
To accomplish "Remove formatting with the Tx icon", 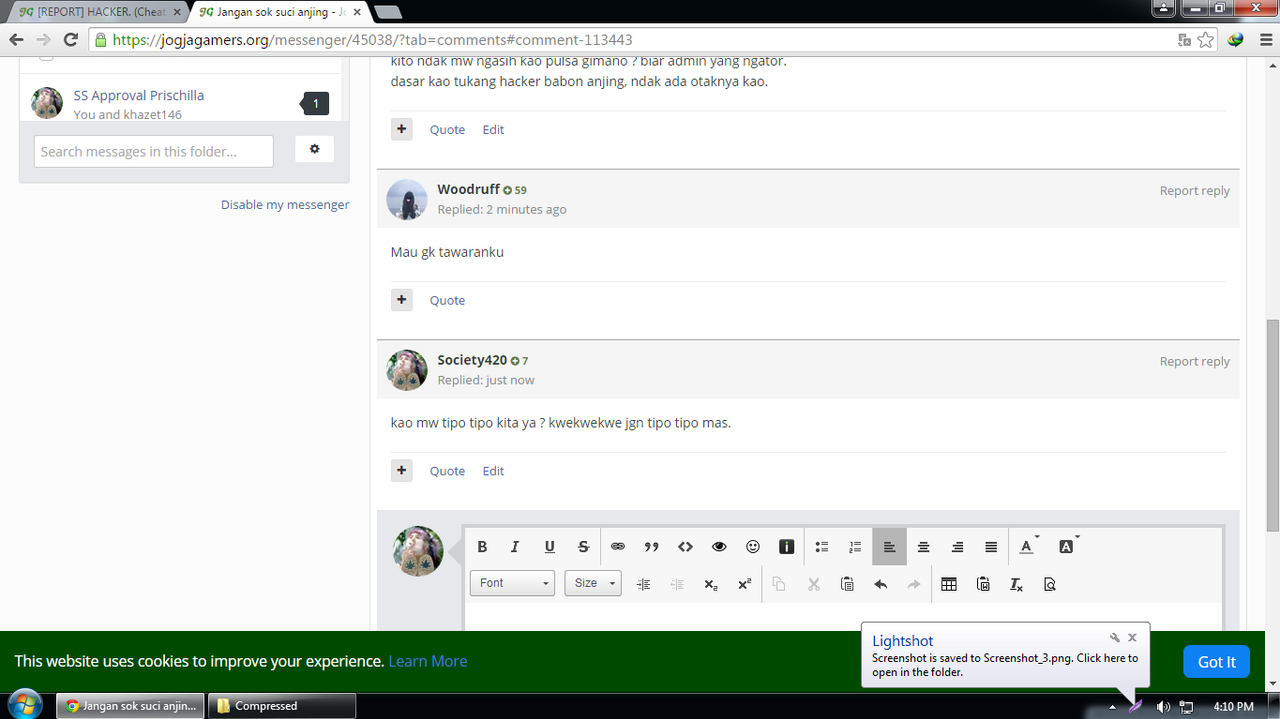I will [1016, 584].
